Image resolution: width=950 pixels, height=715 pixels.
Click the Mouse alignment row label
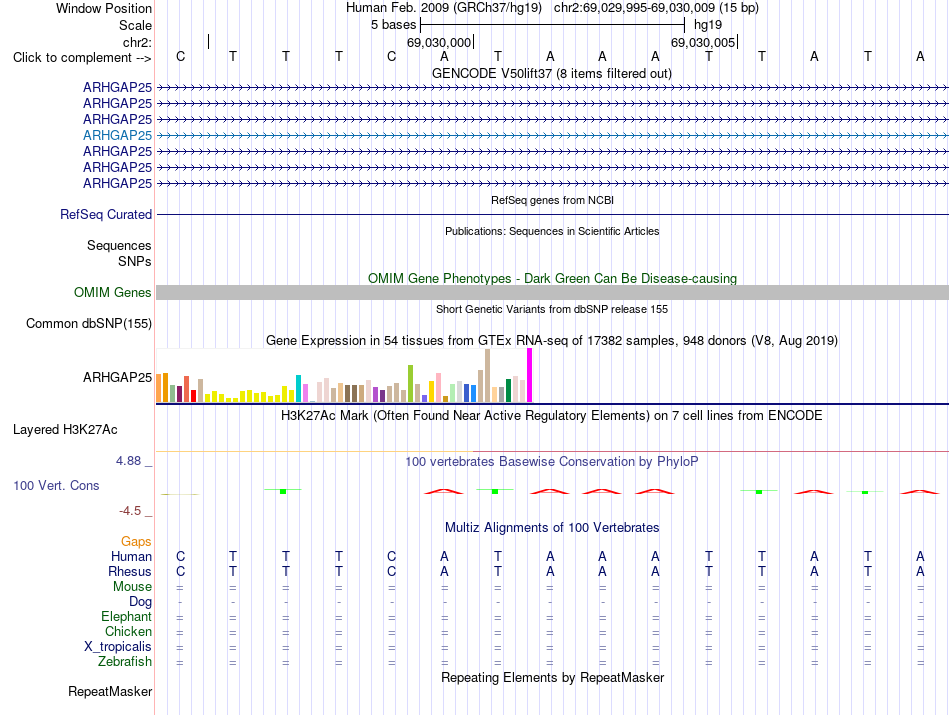pyautogui.click(x=132, y=587)
